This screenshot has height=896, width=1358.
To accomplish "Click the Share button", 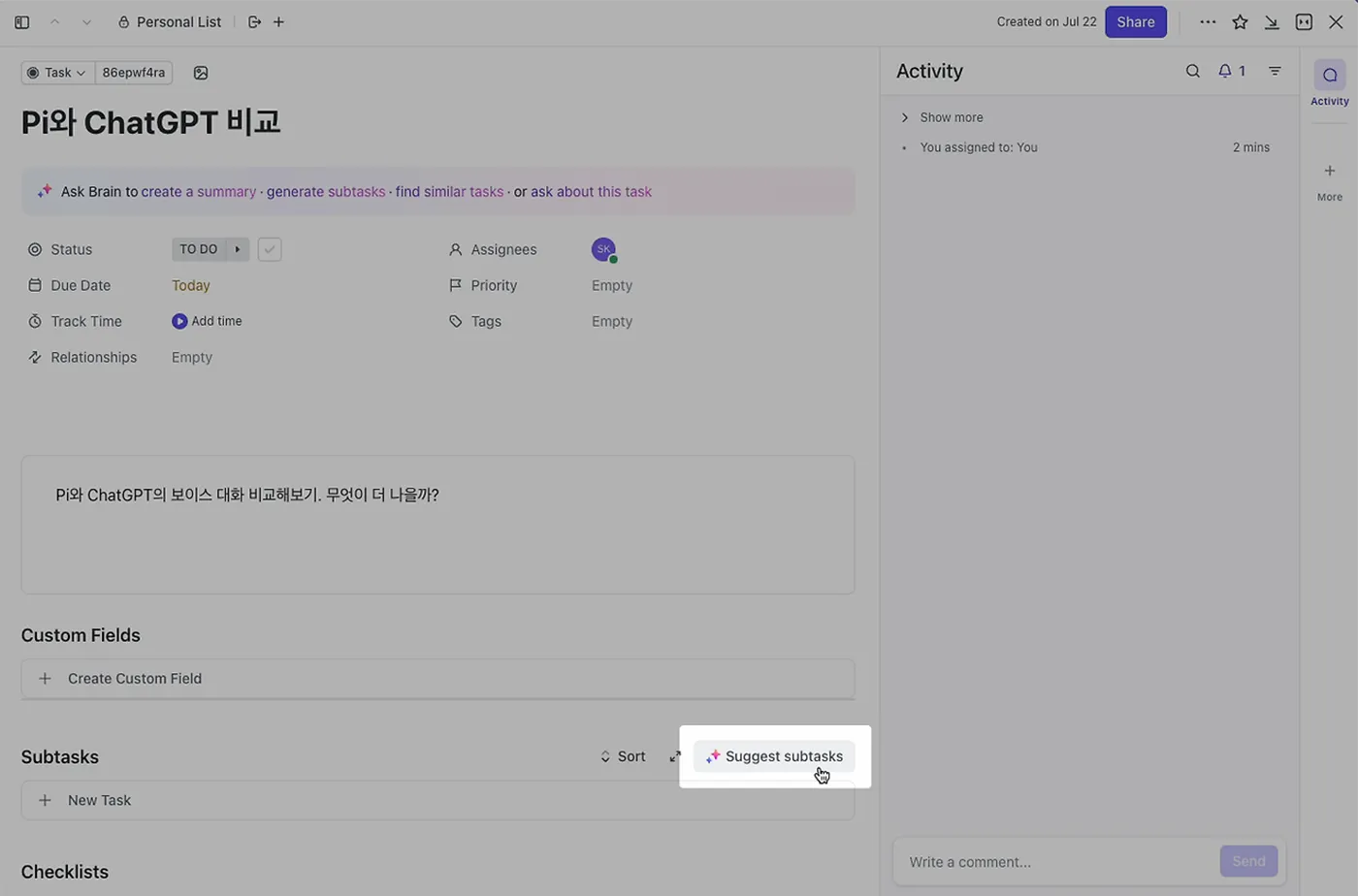I will [1135, 21].
